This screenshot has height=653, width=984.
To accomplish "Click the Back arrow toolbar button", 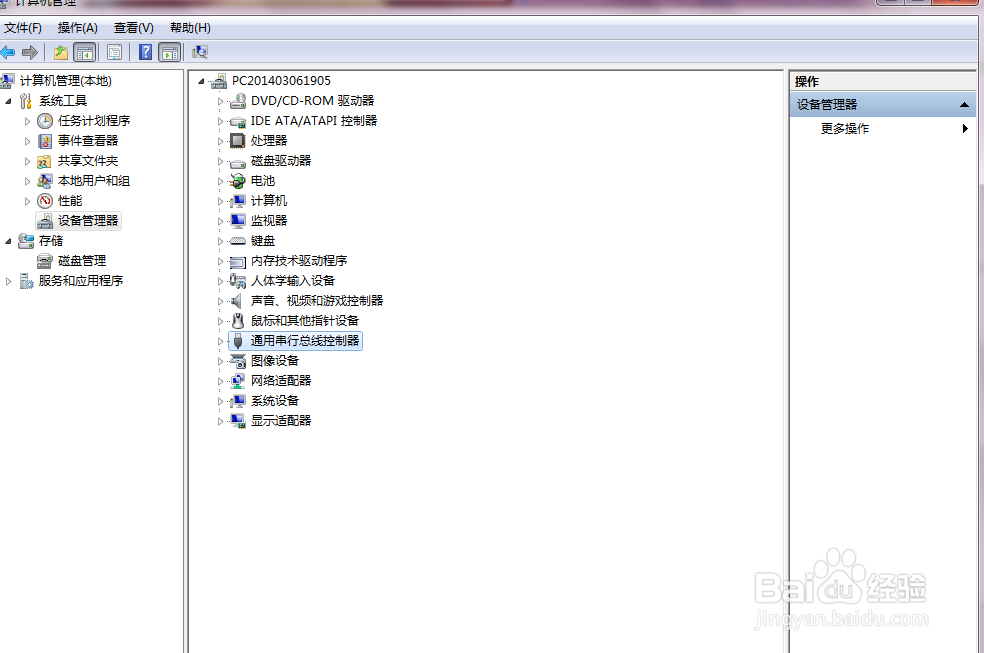I will pos(8,52).
